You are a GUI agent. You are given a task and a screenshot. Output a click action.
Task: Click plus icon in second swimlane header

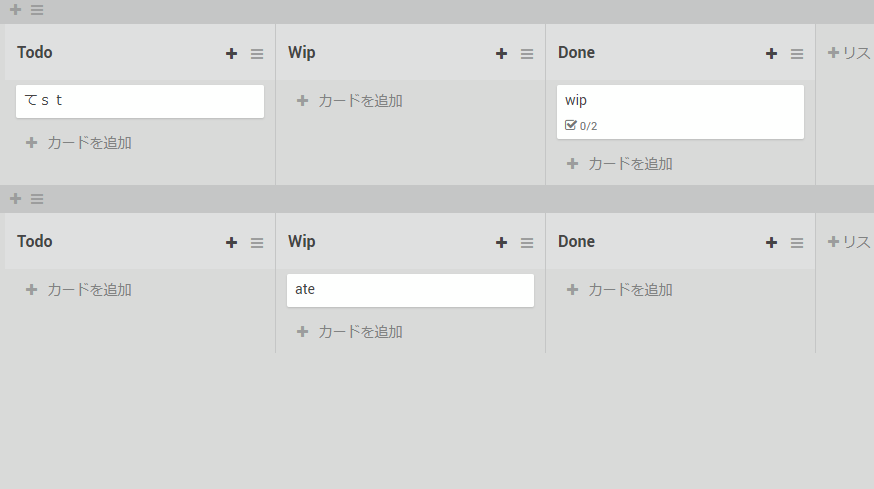coord(15,199)
